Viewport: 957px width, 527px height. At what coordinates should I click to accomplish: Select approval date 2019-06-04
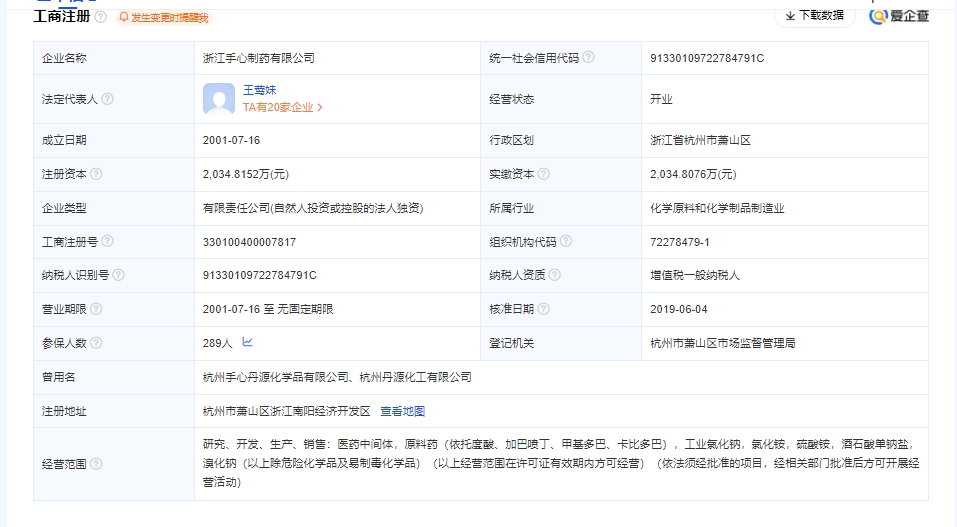[x=679, y=310]
